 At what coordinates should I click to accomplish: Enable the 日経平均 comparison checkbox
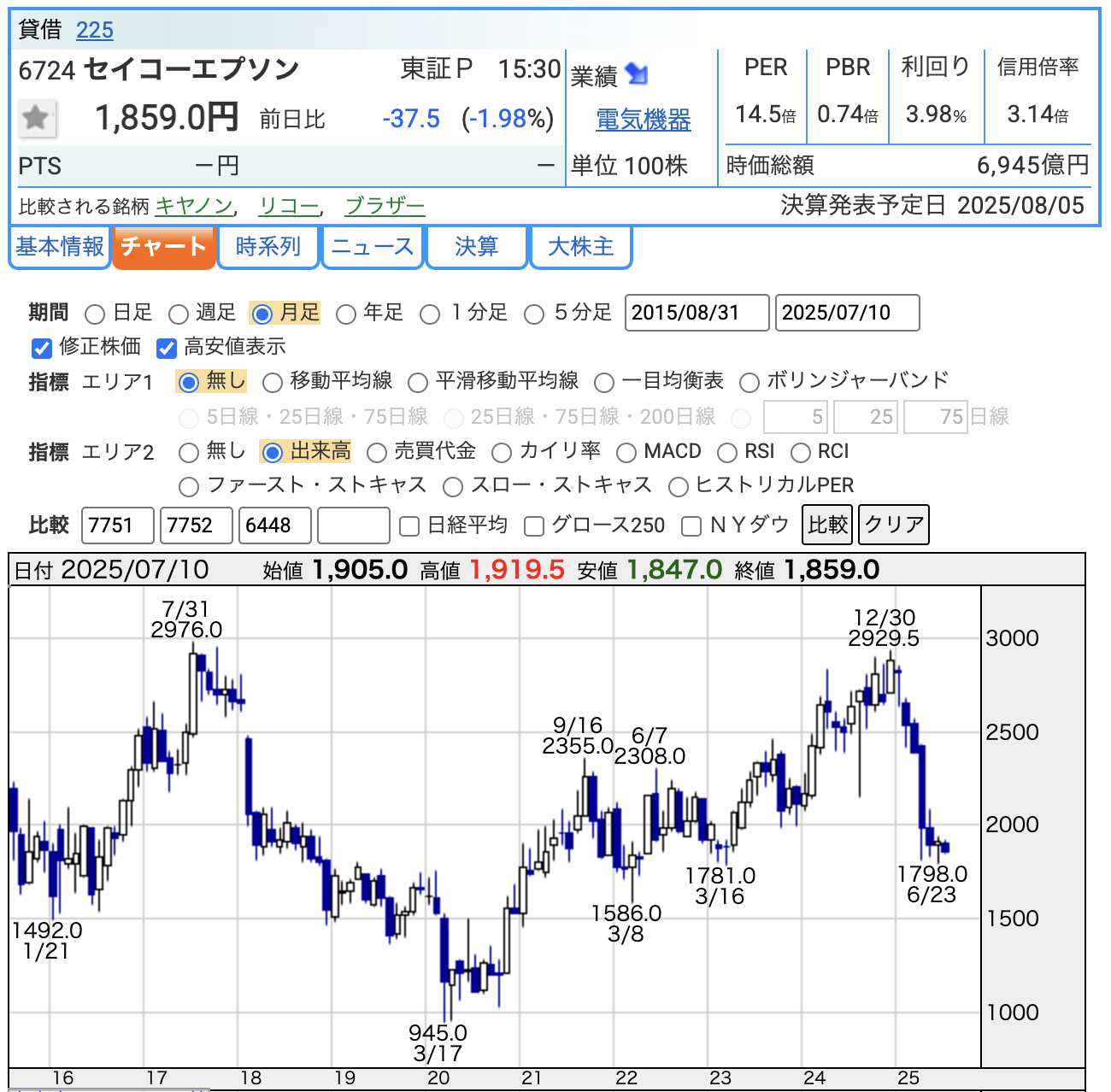pos(409,526)
